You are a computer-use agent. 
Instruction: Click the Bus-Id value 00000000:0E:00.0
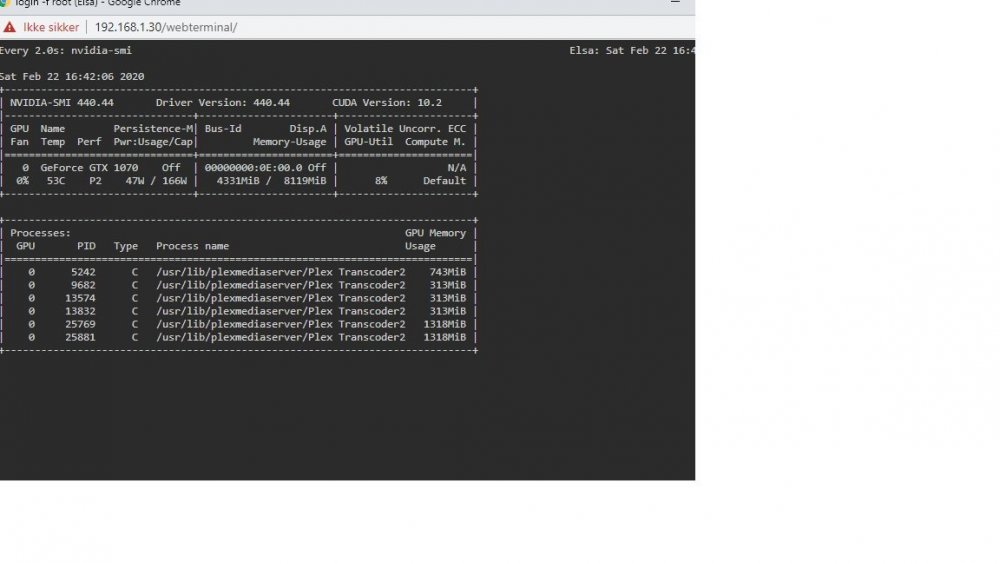(x=253, y=168)
